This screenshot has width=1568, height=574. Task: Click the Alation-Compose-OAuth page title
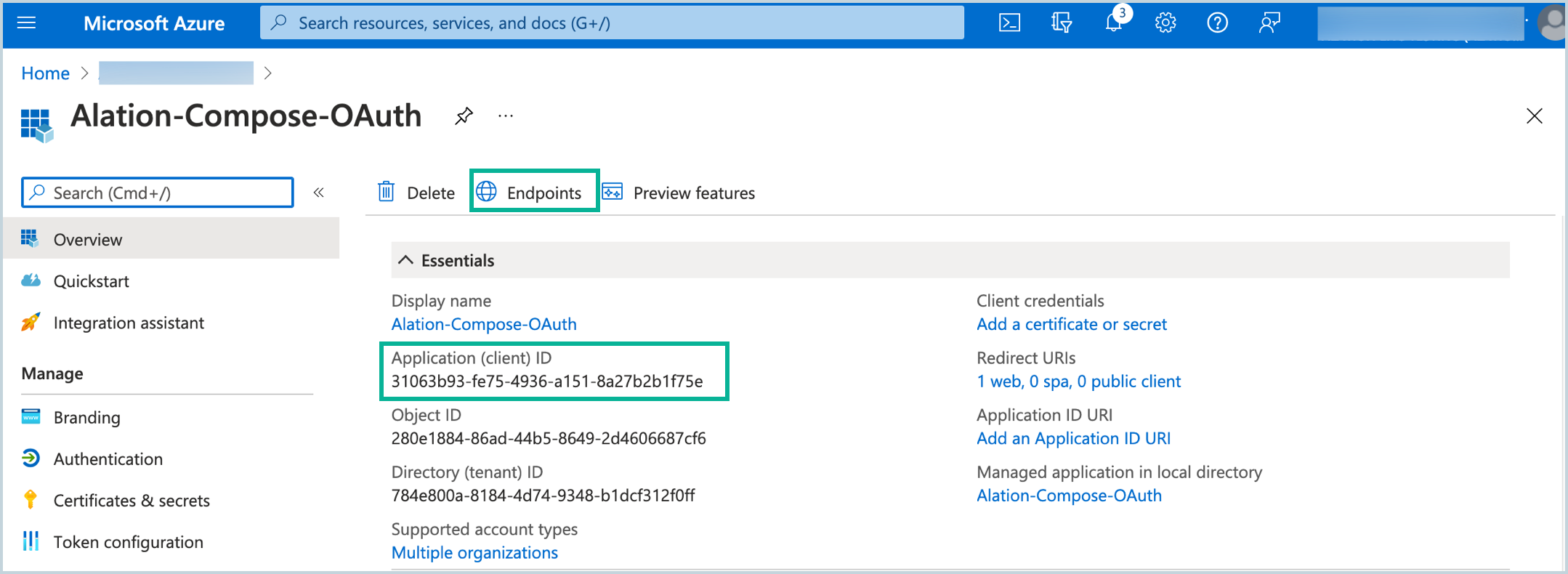click(246, 116)
